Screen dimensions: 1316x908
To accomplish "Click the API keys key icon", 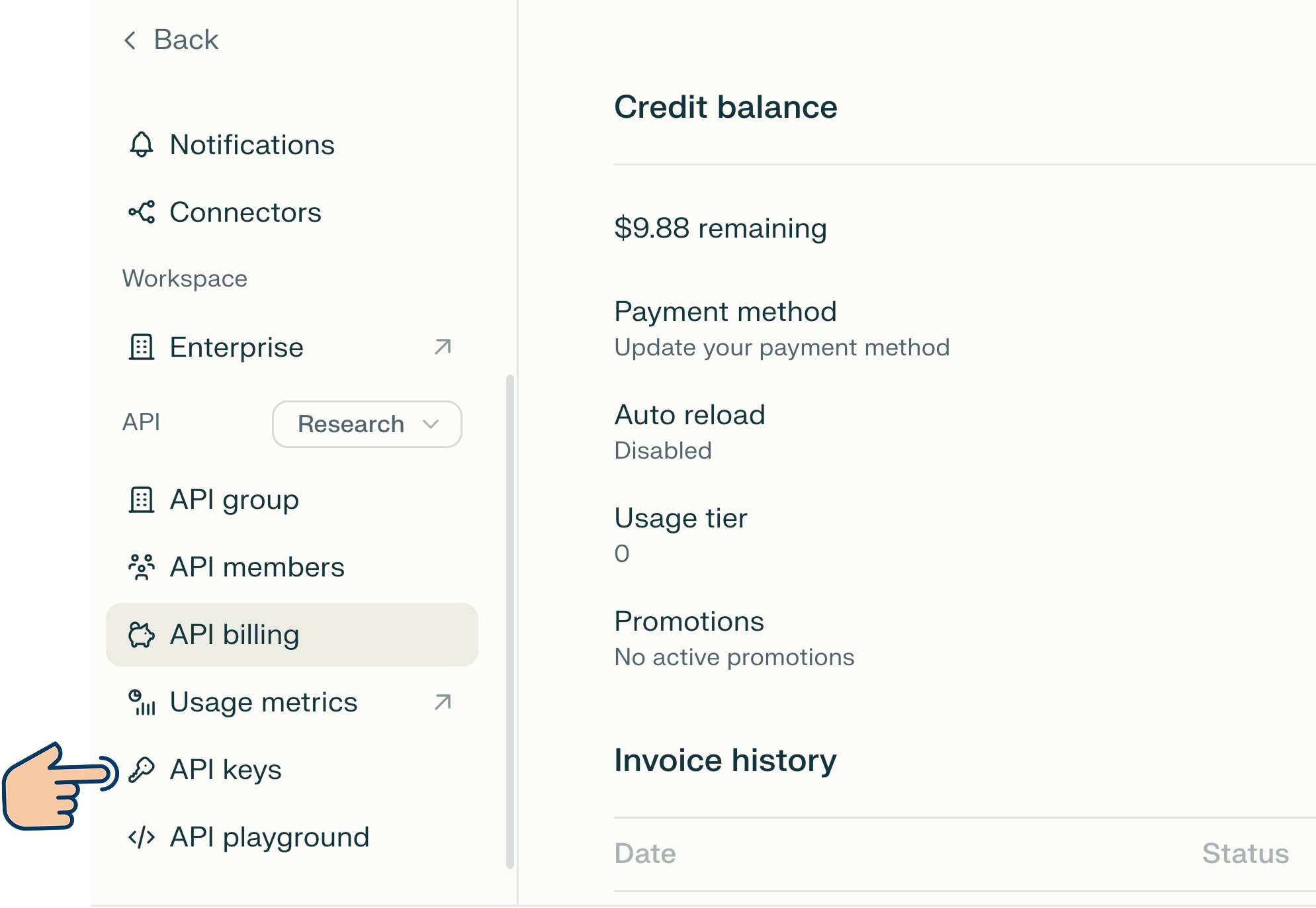I will [141, 770].
